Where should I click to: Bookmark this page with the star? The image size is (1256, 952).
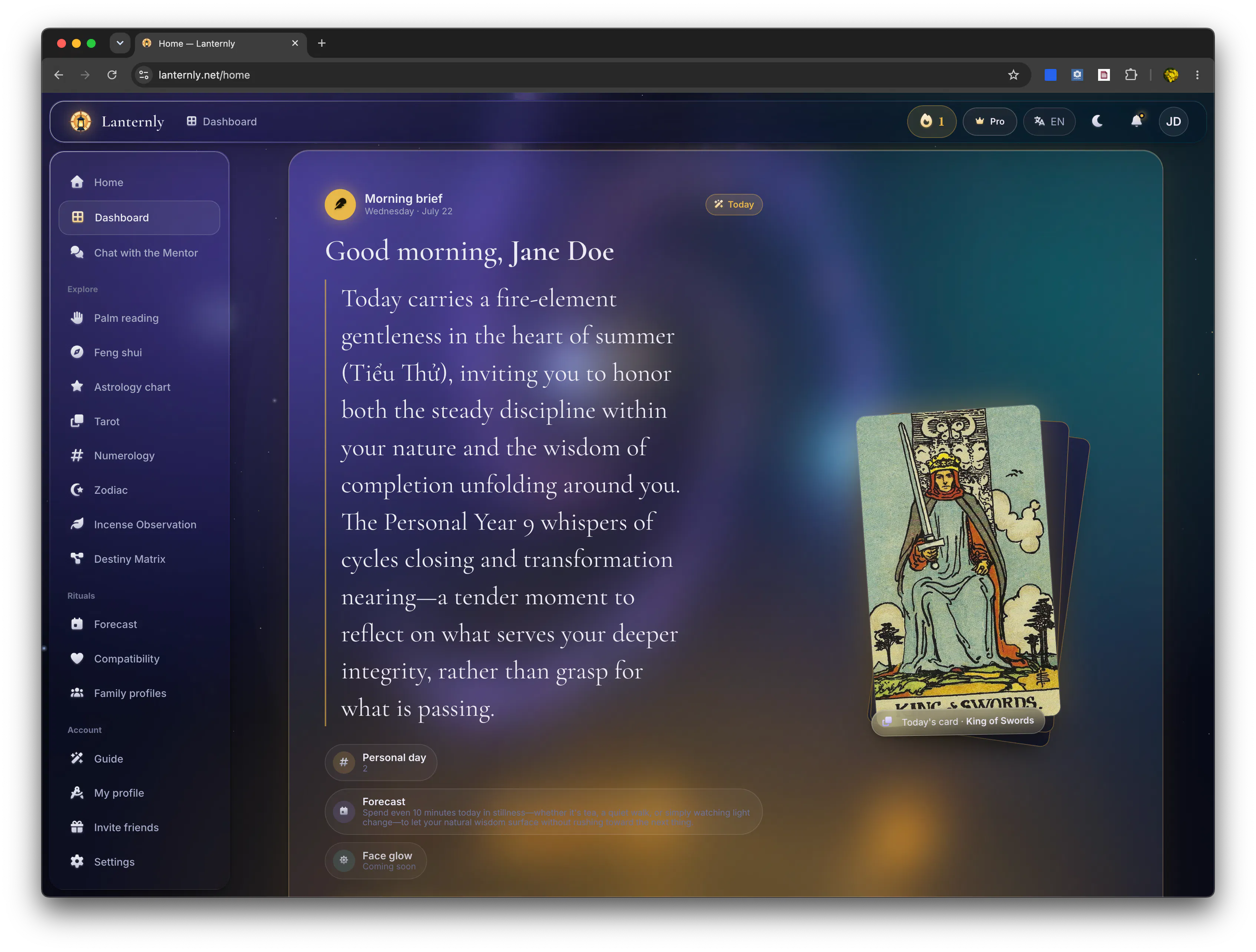coord(1014,75)
